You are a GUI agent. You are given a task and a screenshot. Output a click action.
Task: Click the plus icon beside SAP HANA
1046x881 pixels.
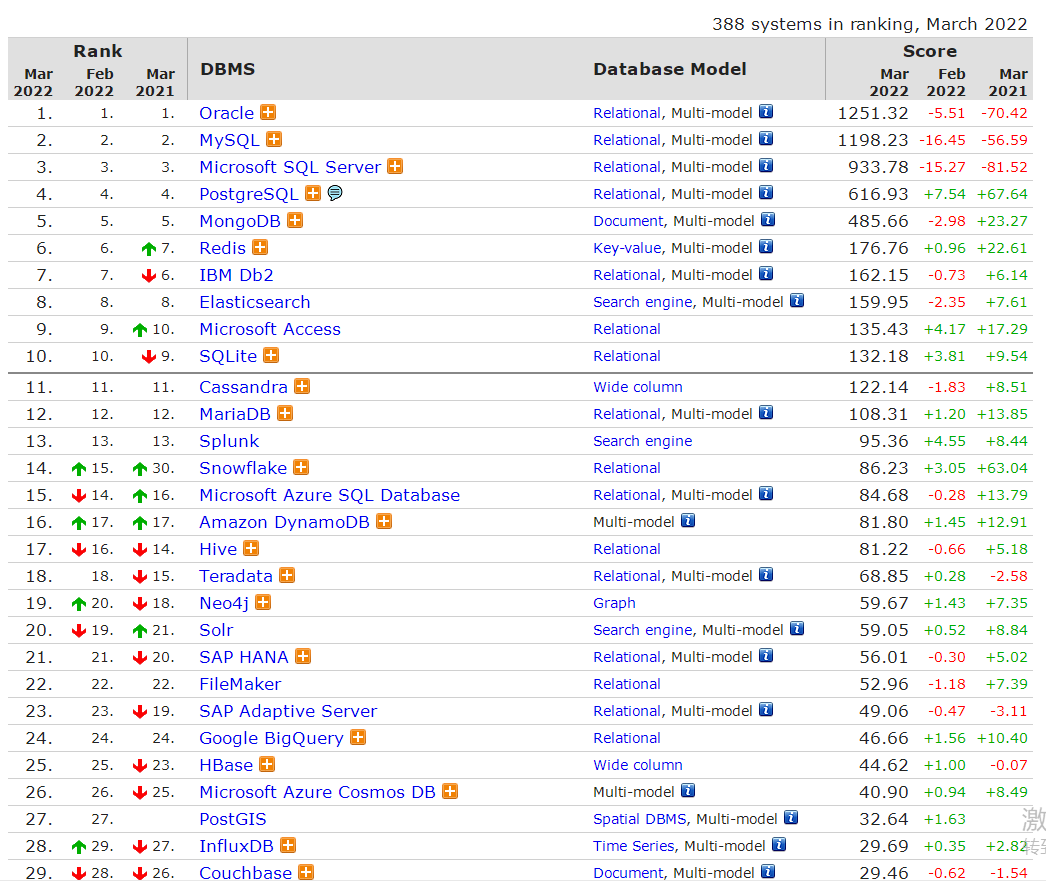[303, 656]
